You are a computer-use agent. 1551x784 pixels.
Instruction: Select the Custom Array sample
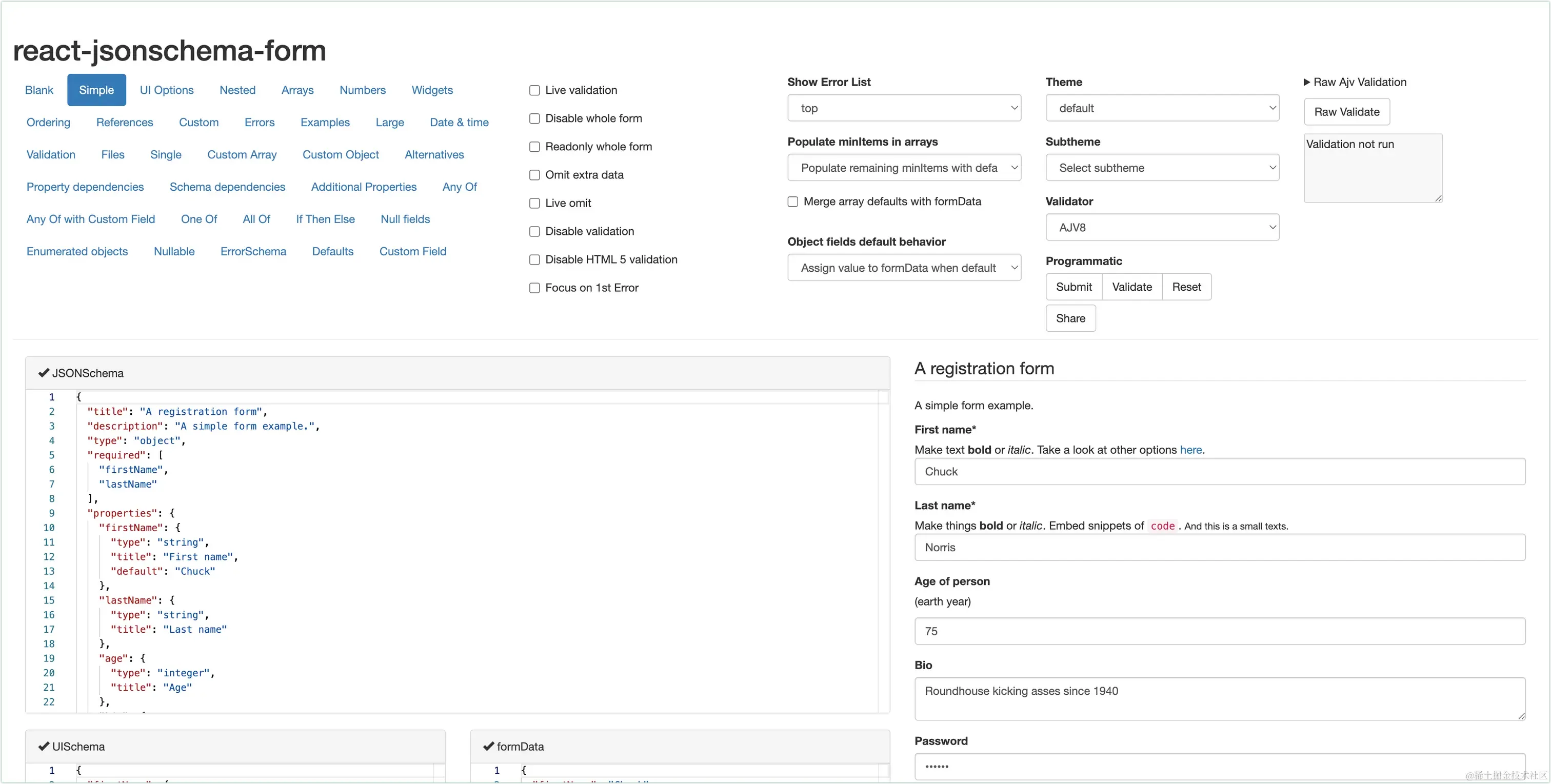(x=242, y=155)
